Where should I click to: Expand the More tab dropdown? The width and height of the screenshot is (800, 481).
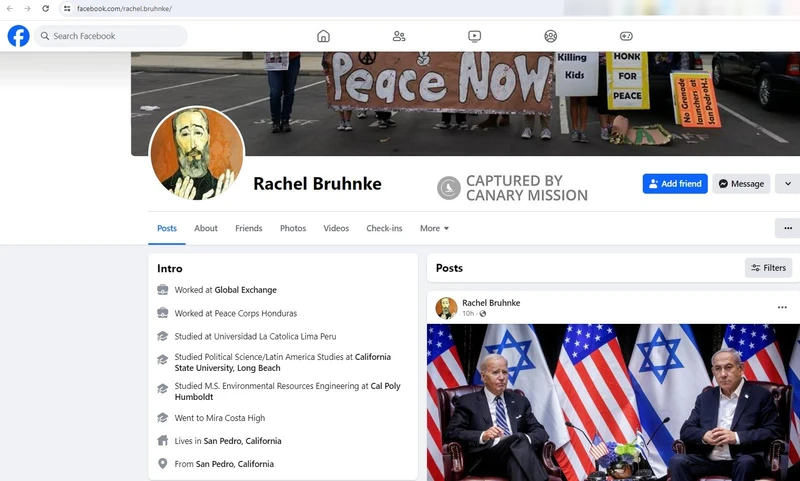click(x=434, y=228)
